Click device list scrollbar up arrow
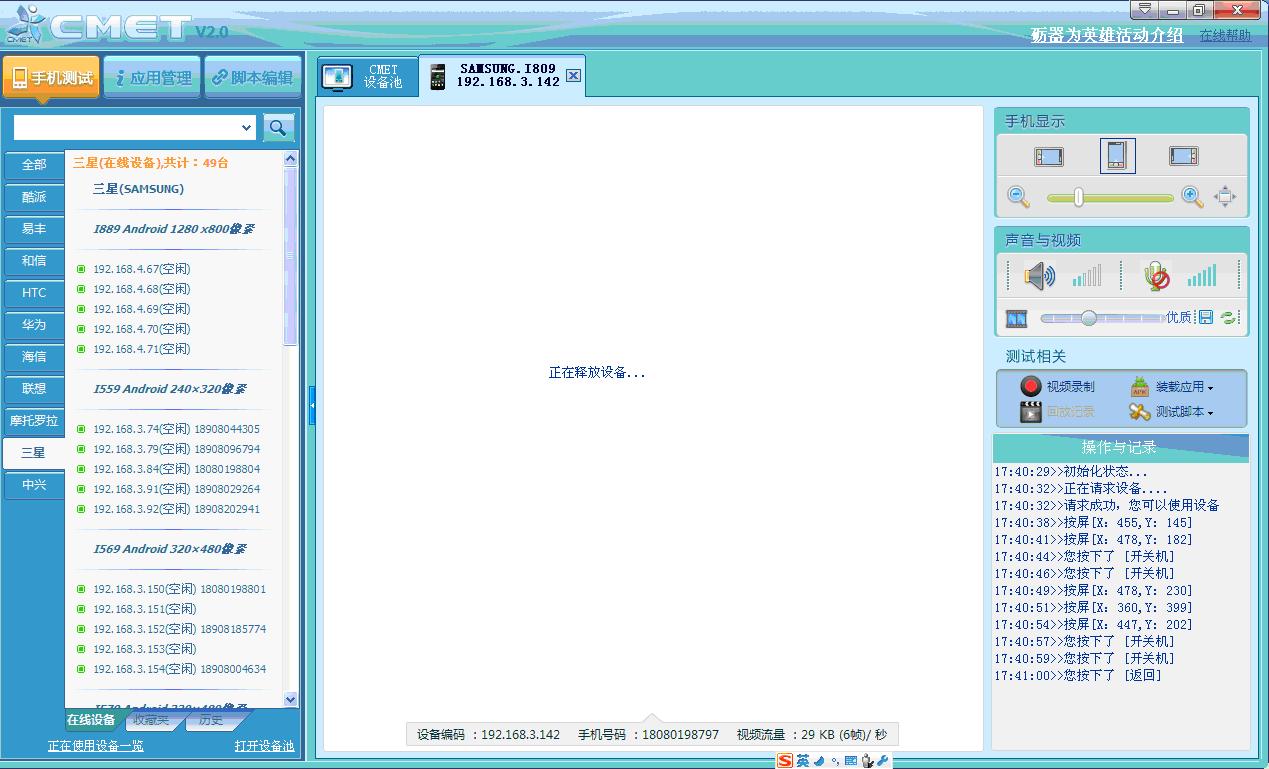1269x769 pixels. click(291, 159)
